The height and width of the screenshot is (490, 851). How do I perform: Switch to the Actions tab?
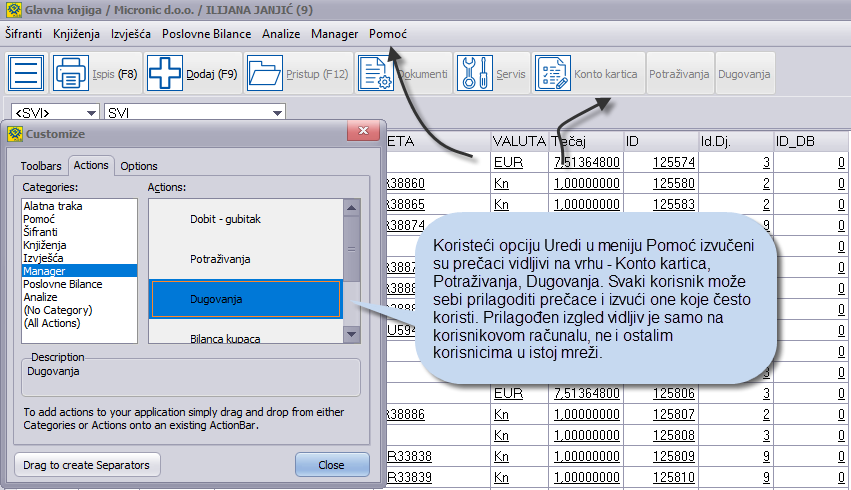(x=91, y=165)
